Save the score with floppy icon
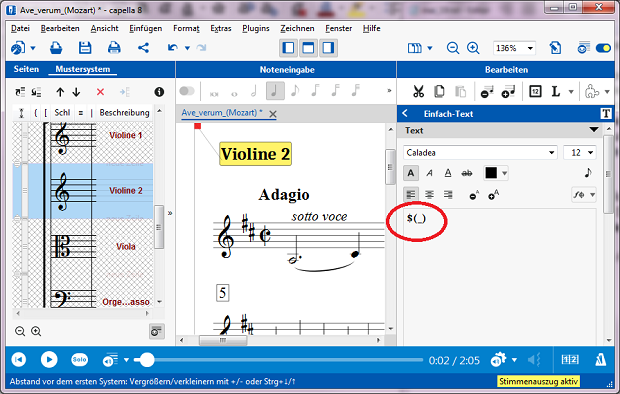 [x=85, y=48]
